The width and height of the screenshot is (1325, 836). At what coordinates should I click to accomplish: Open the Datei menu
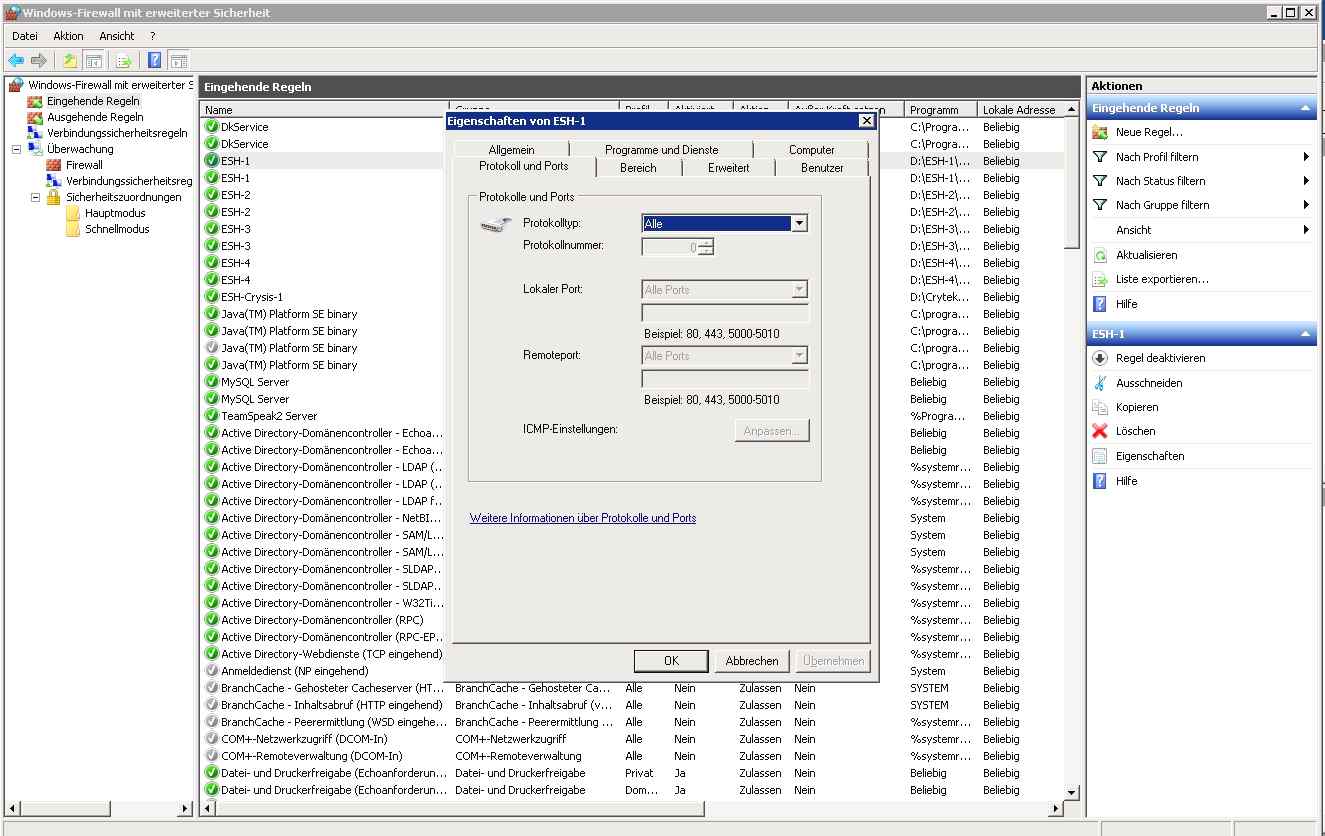24,36
